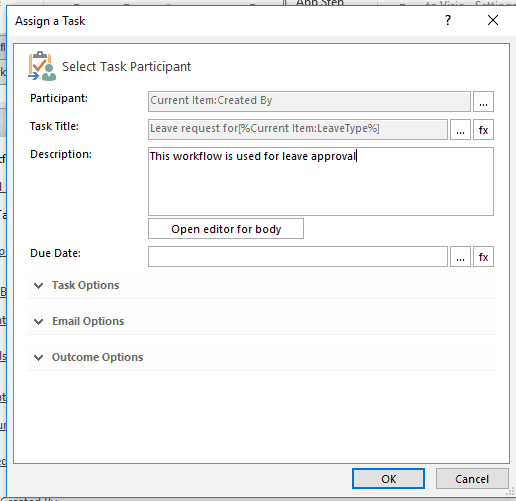Open Task Title string builder ellipsis button
The width and height of the screenshot is (516, 501).
pos(460,129)
